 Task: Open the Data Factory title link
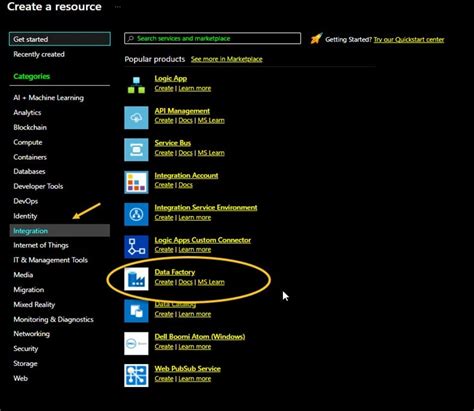[x=175, y=272]
